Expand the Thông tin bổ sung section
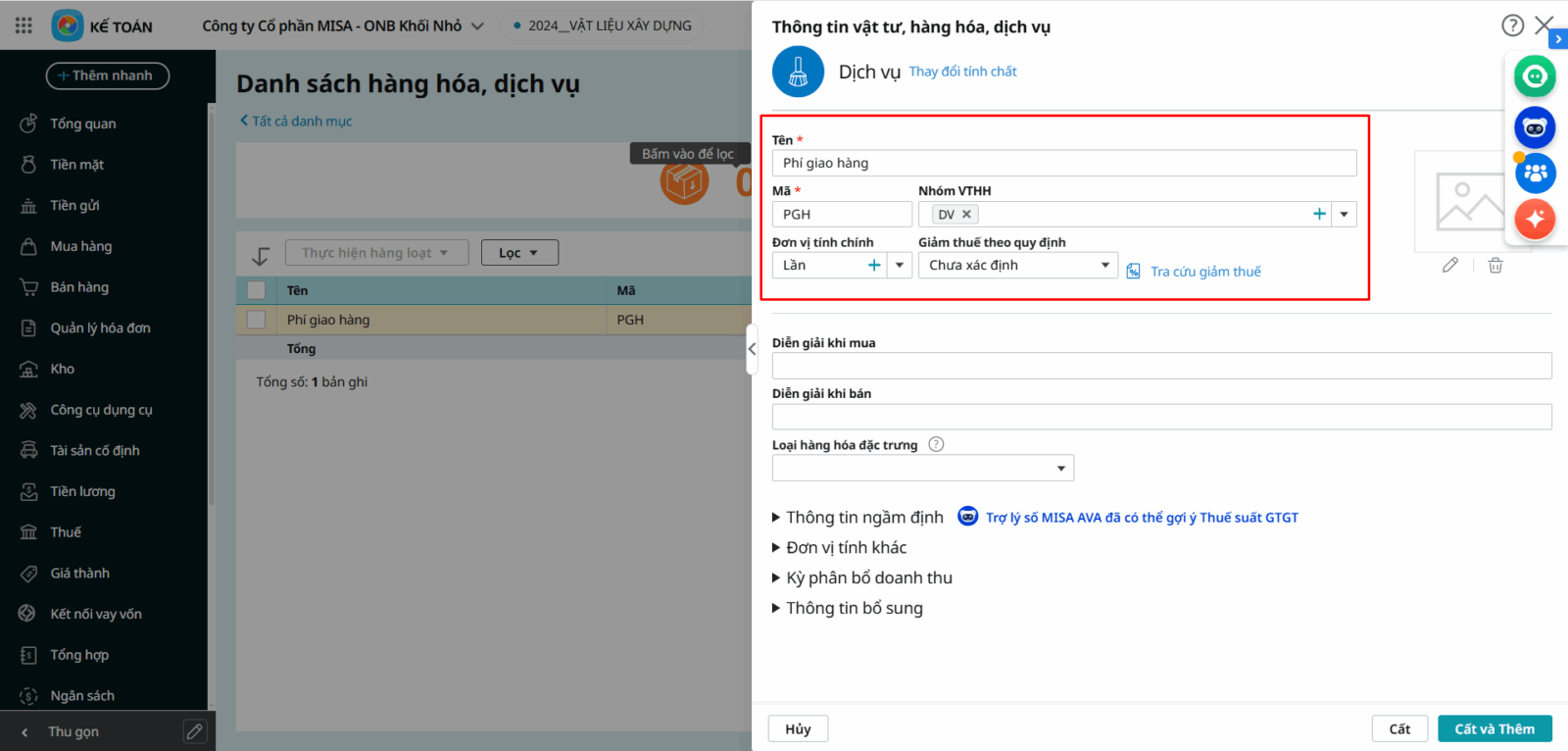The height and width of the screenshot is (751, 1568). coord(848,609)
